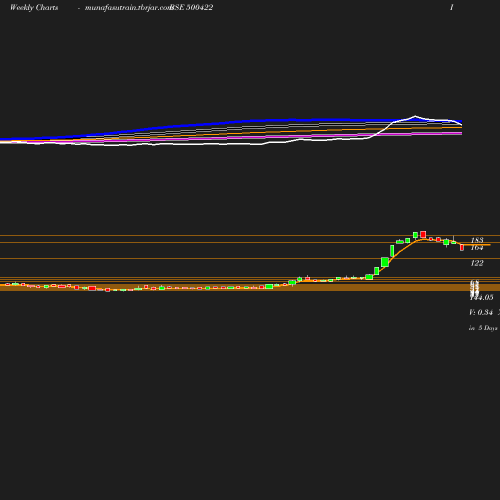500x500 pixels.
Task: Click the munafasutra site name in the header
Action: 128,8
